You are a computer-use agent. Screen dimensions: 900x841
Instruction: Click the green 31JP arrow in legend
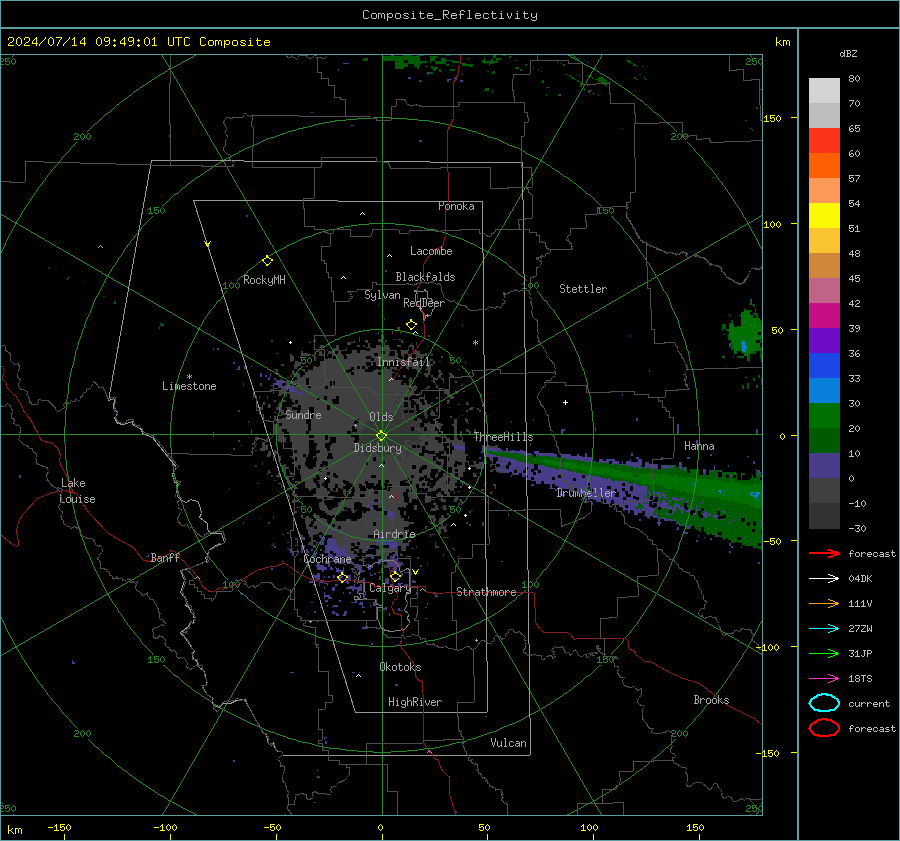pos(824,653)
